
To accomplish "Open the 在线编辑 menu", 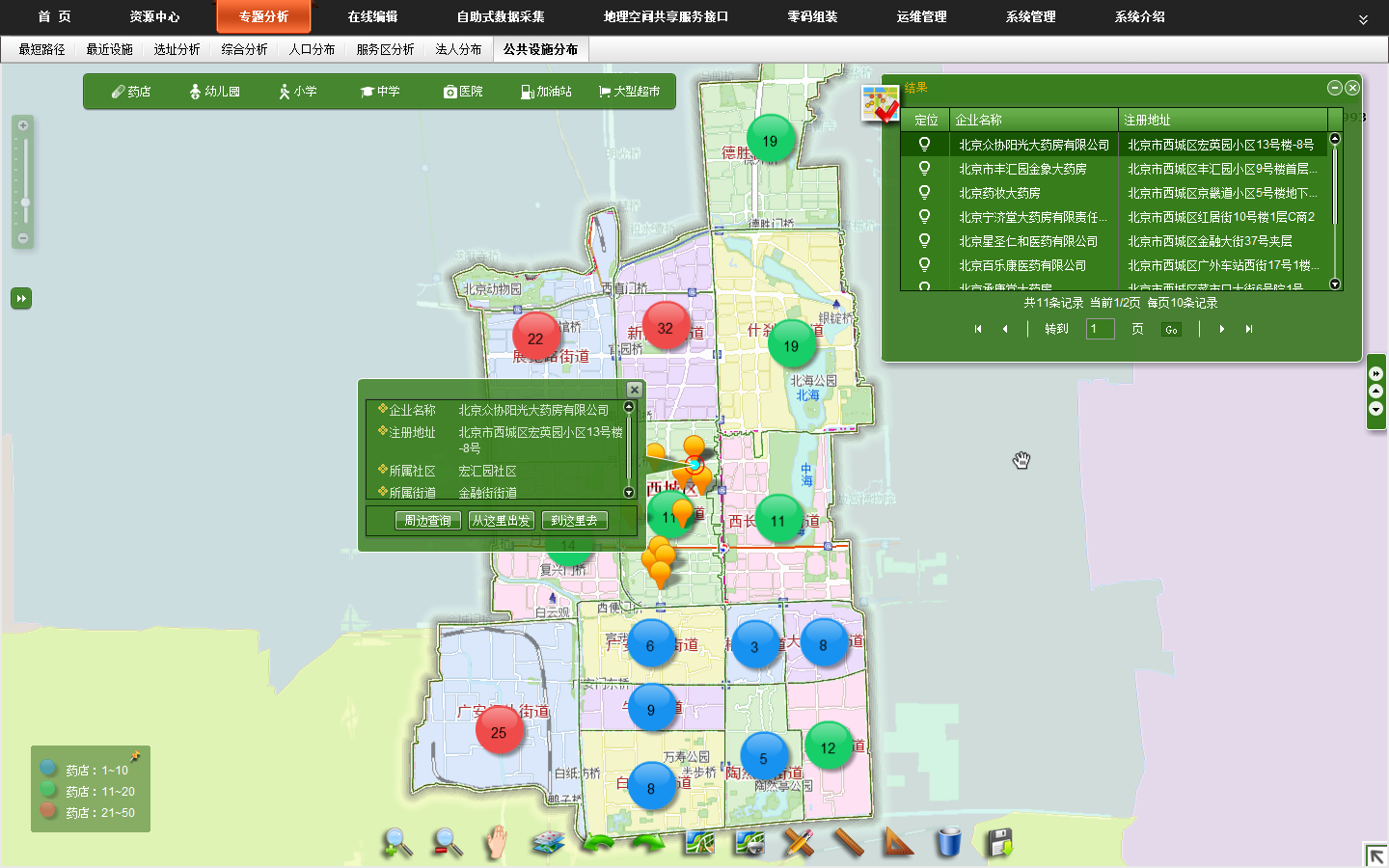I will tap(372, 16).
